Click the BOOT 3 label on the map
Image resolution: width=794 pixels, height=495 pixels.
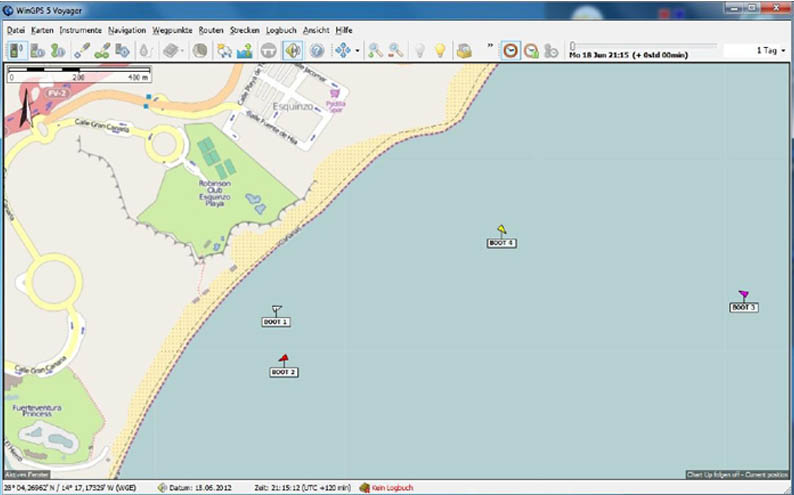743,308
